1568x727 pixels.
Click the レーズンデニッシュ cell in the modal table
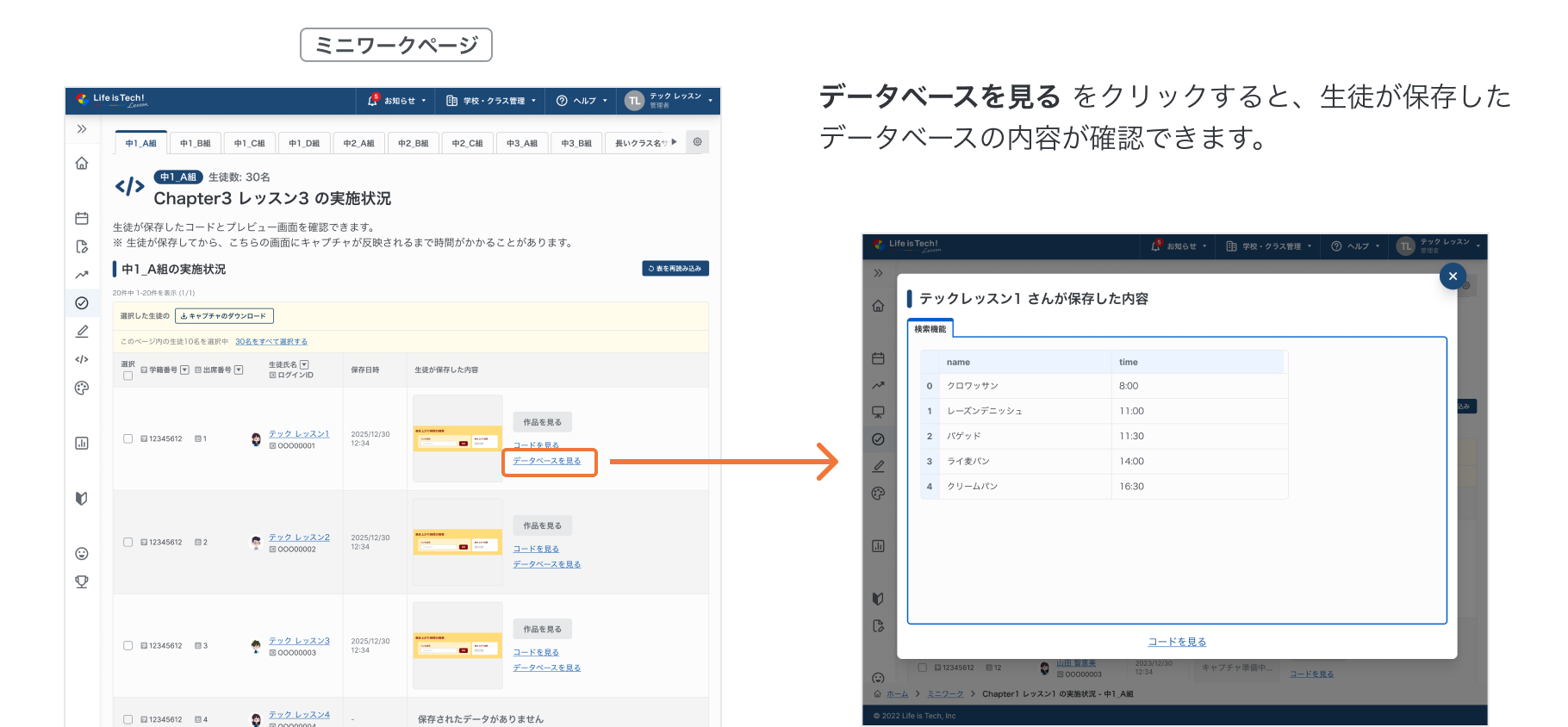click(1025, 411)
